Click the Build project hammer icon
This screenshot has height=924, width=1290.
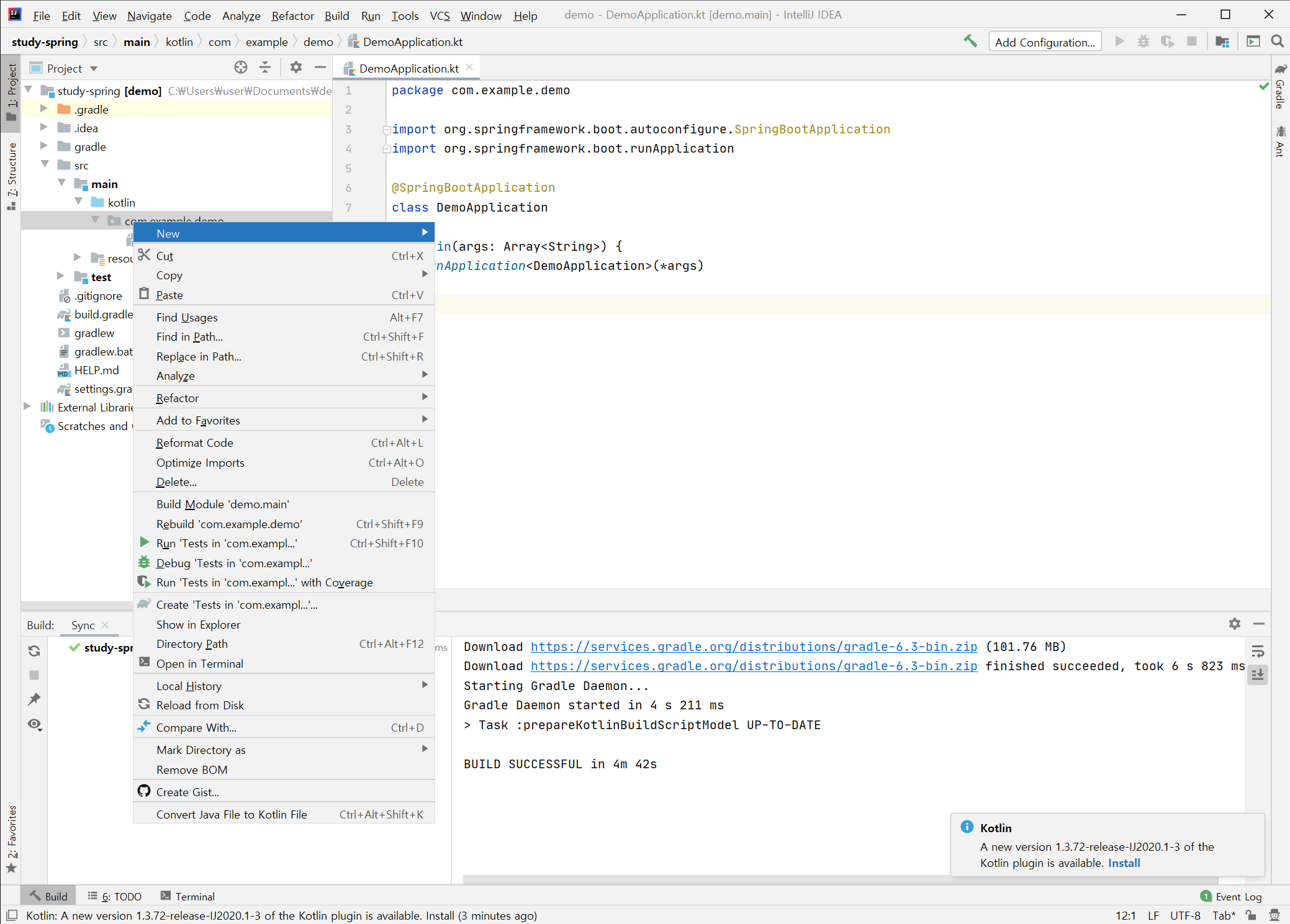(970, 42)
